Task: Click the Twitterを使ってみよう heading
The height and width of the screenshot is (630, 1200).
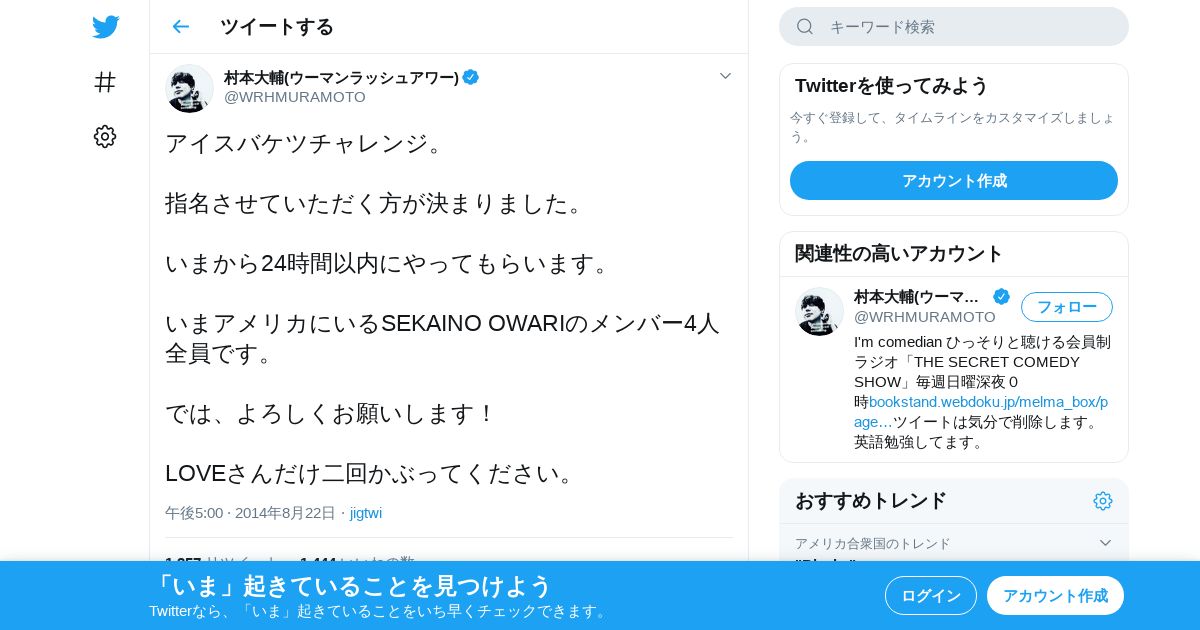Action: (892, 86)
